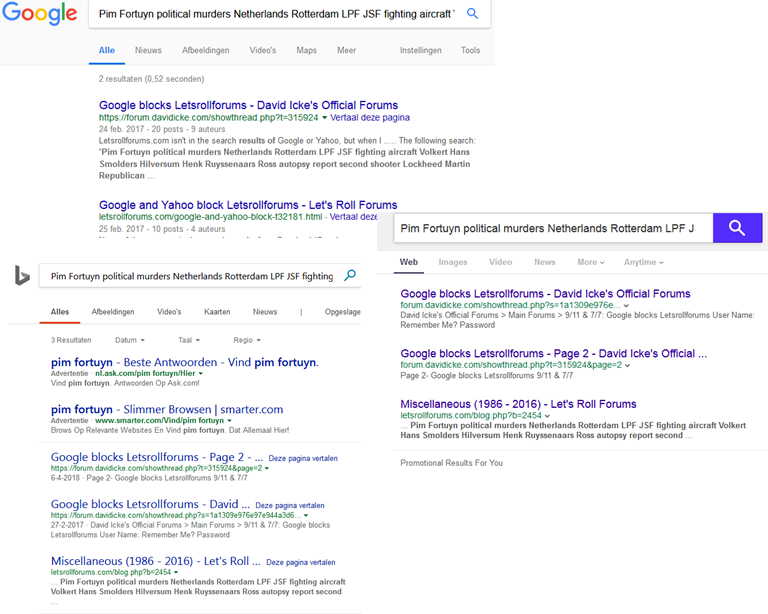Expand Bing's Regio filter dropdown
The image size is (768, 614).
(247, 340)
